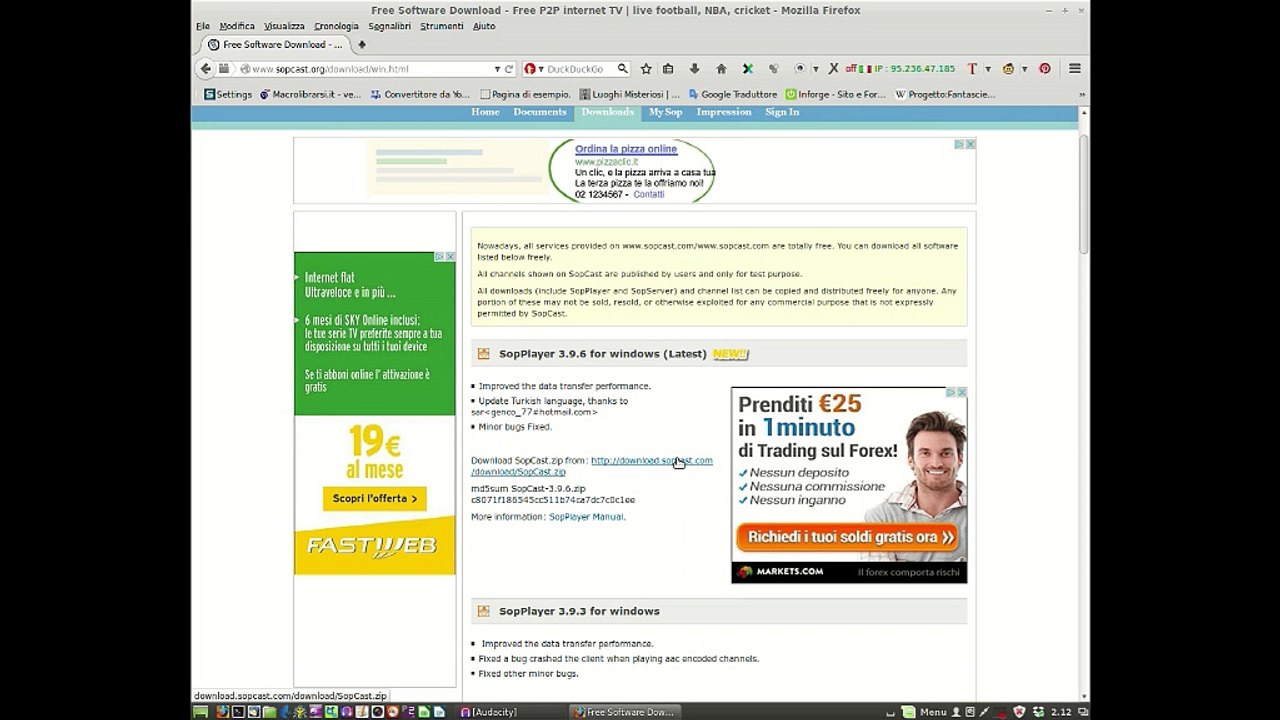
Task: Open the Cronologia menu
Action: 336,26
